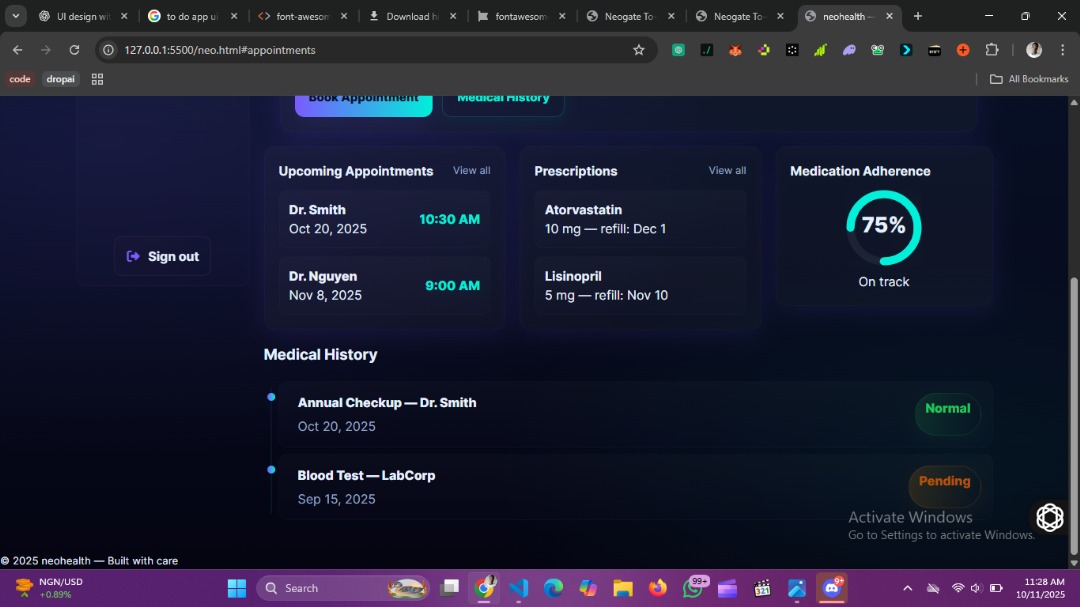Viewport: 1080px width, 607px height.
Task: Open the Lisinopril prescription card
Action: tap(640, 285)
